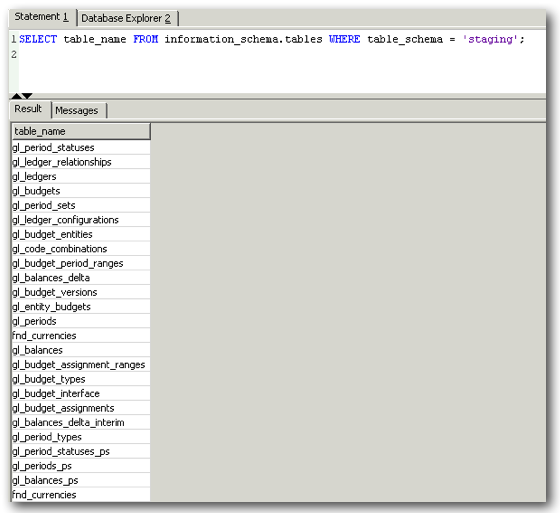
Task: Select the gl_balances row
Action: tap(81, 350)
